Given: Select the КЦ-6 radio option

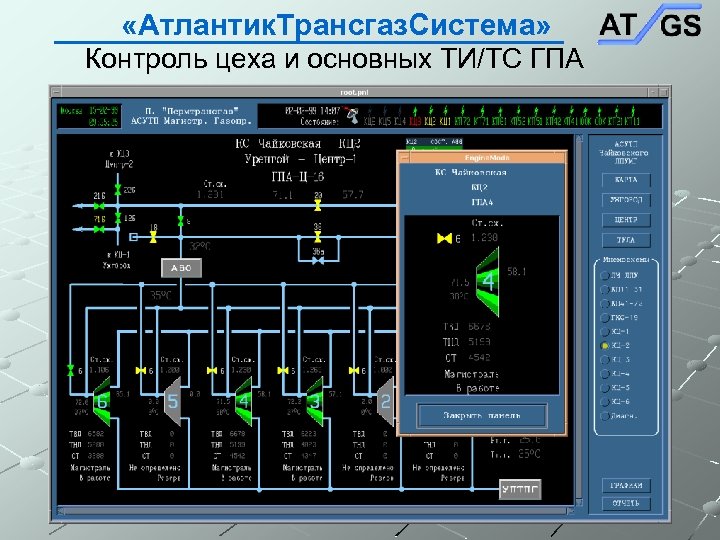Looking at the screenshot, I should [605, 402].
